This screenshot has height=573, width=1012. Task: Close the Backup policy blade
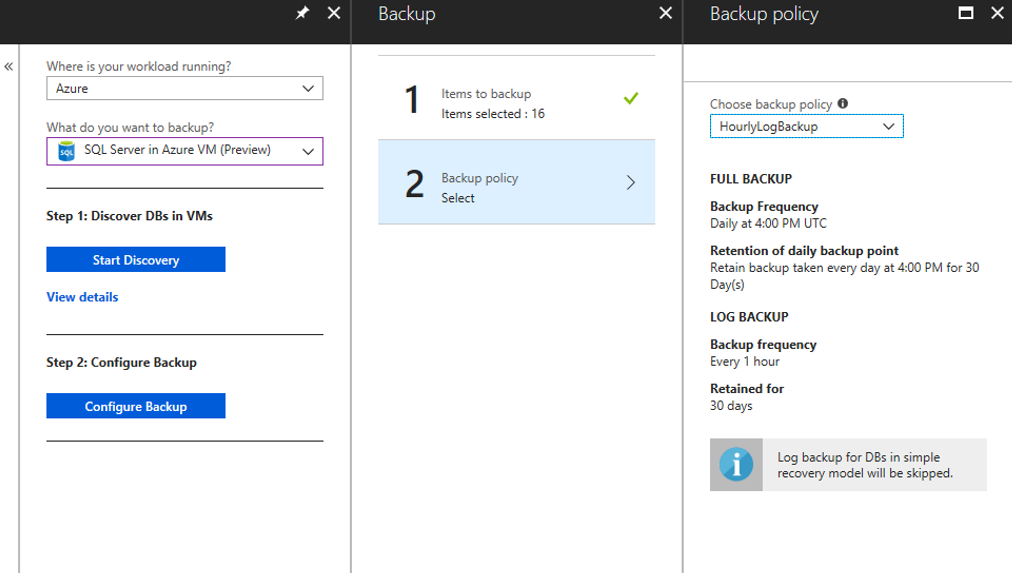coord(997,13)
